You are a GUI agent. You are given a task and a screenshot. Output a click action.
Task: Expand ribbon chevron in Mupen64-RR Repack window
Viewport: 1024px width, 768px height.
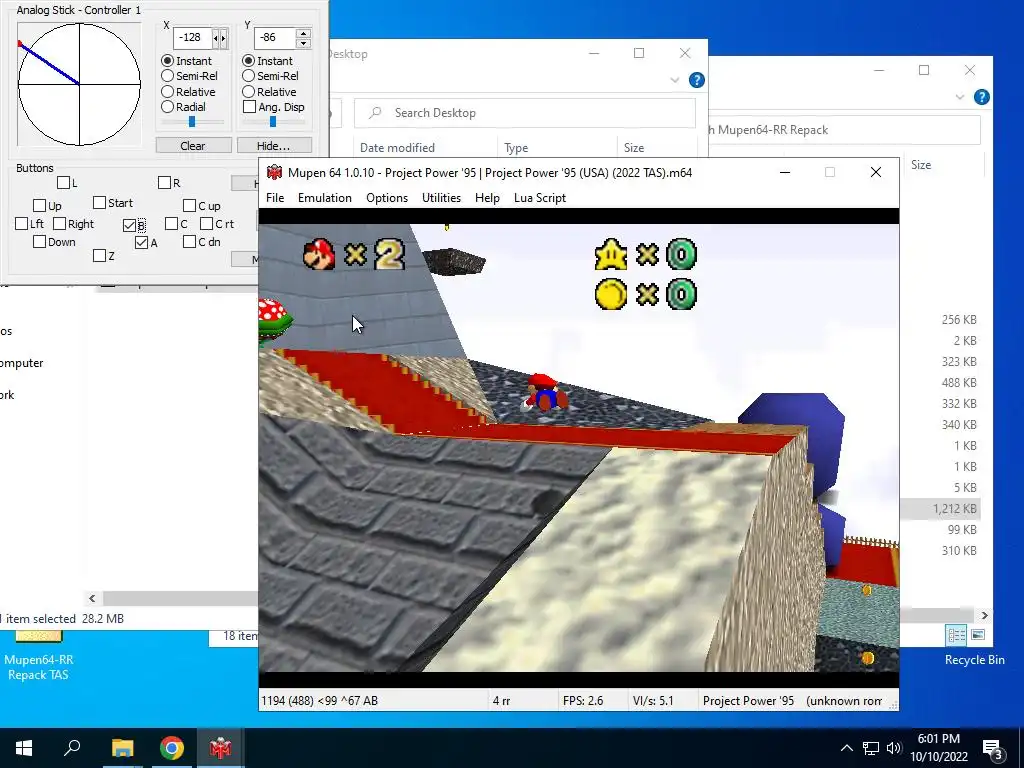click(959, 97)
